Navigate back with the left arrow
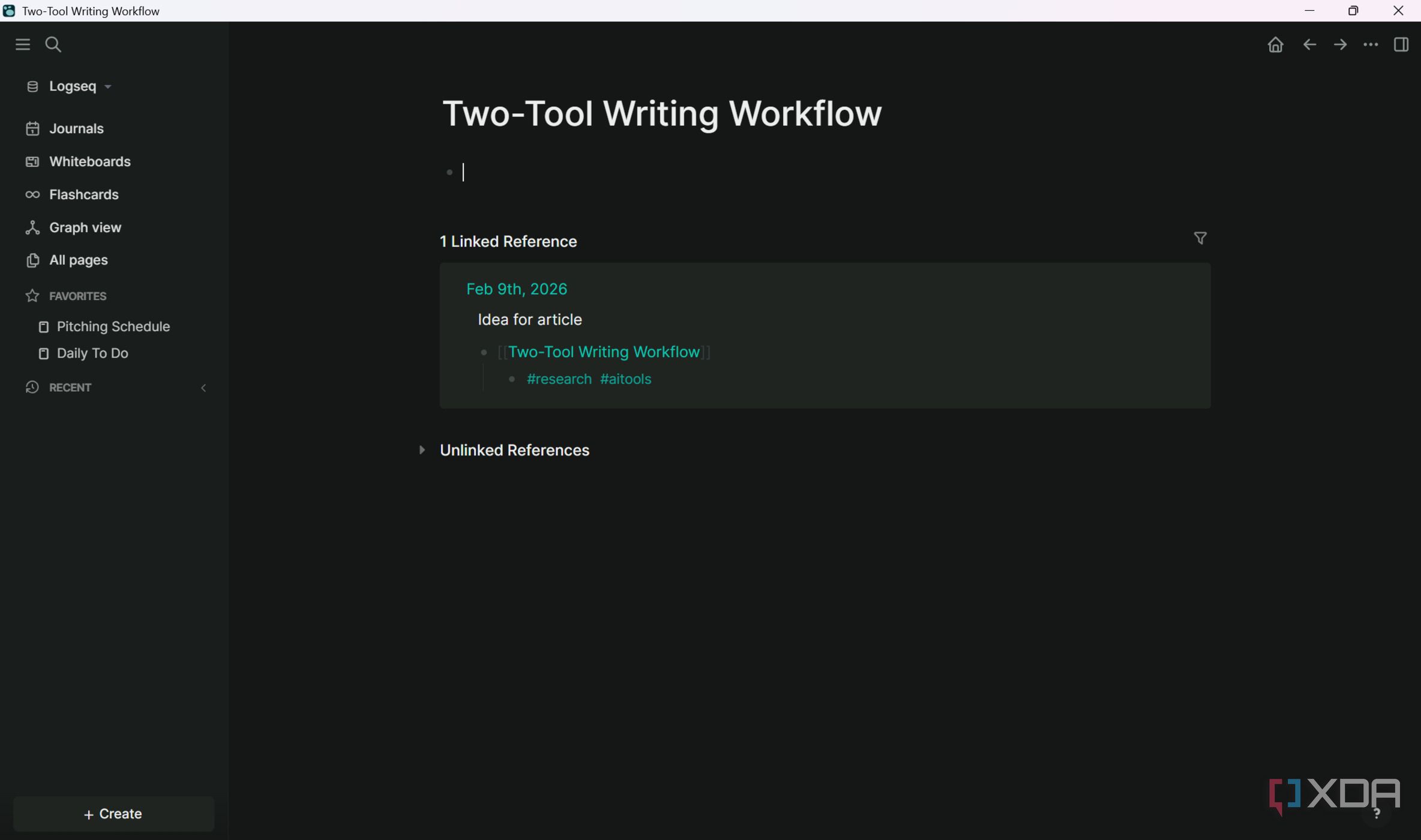1421x840 pixels. (x=1309, y=44)
